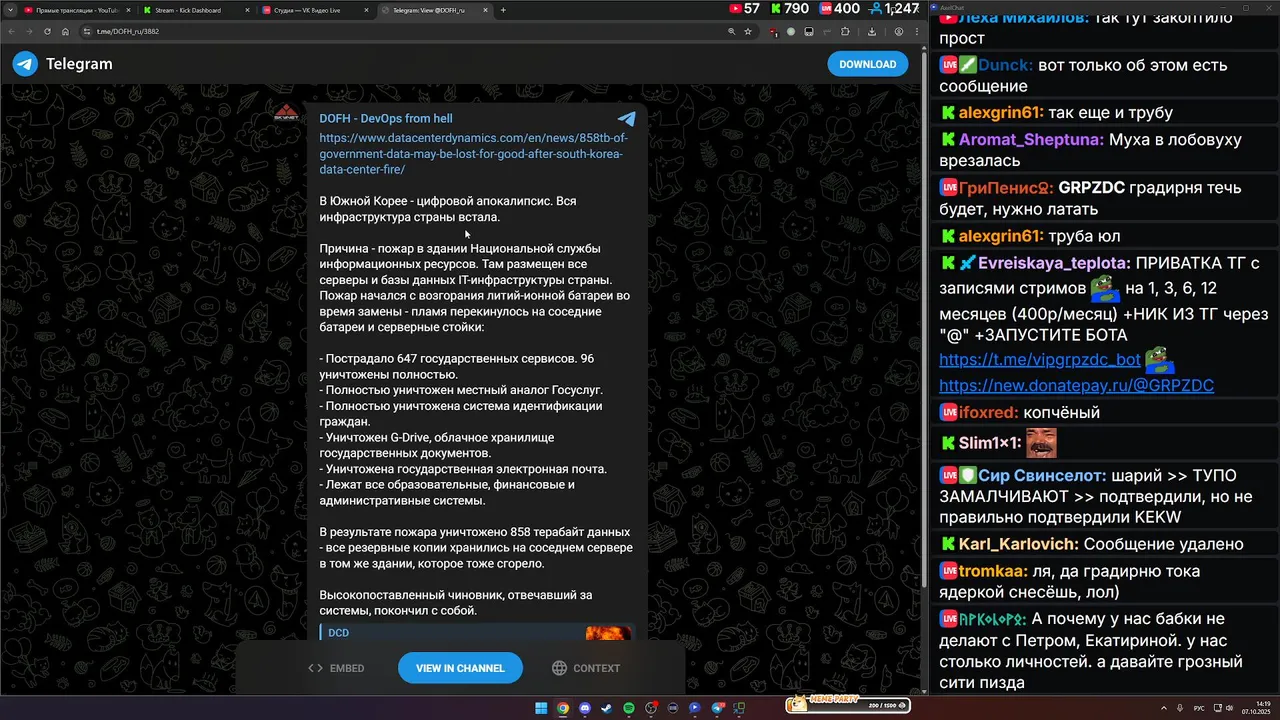This screenshot has height=720, width=1280.
Task: Click the zoom magnifier icon in address bar
Action: click(731, 31)
